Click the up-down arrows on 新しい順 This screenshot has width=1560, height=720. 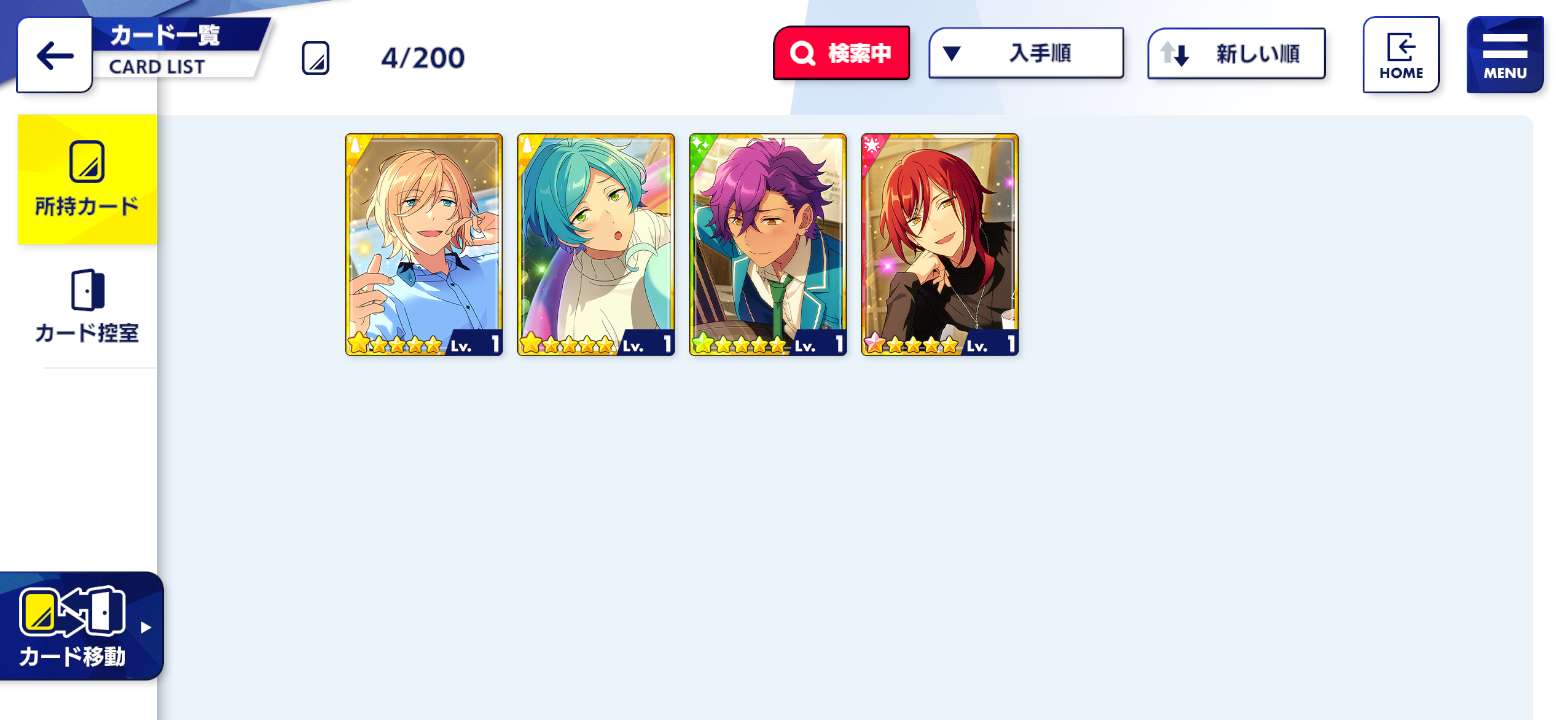[1174, 54]
